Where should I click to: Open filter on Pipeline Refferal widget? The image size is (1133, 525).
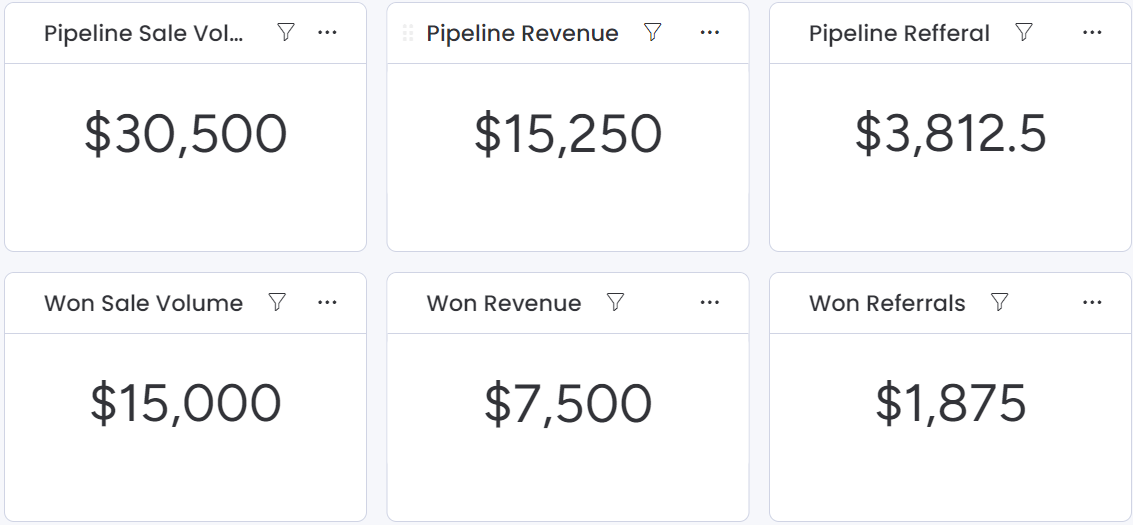pyautogui.click(x=1024, y=33)
